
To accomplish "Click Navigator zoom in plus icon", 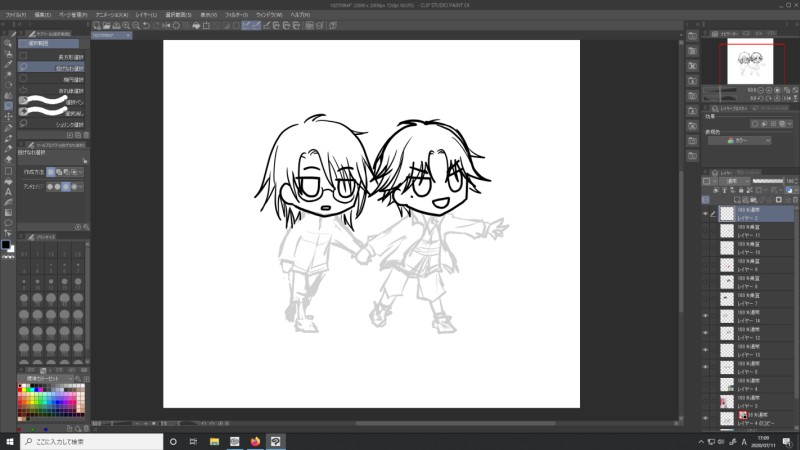I will coord(769,90).
